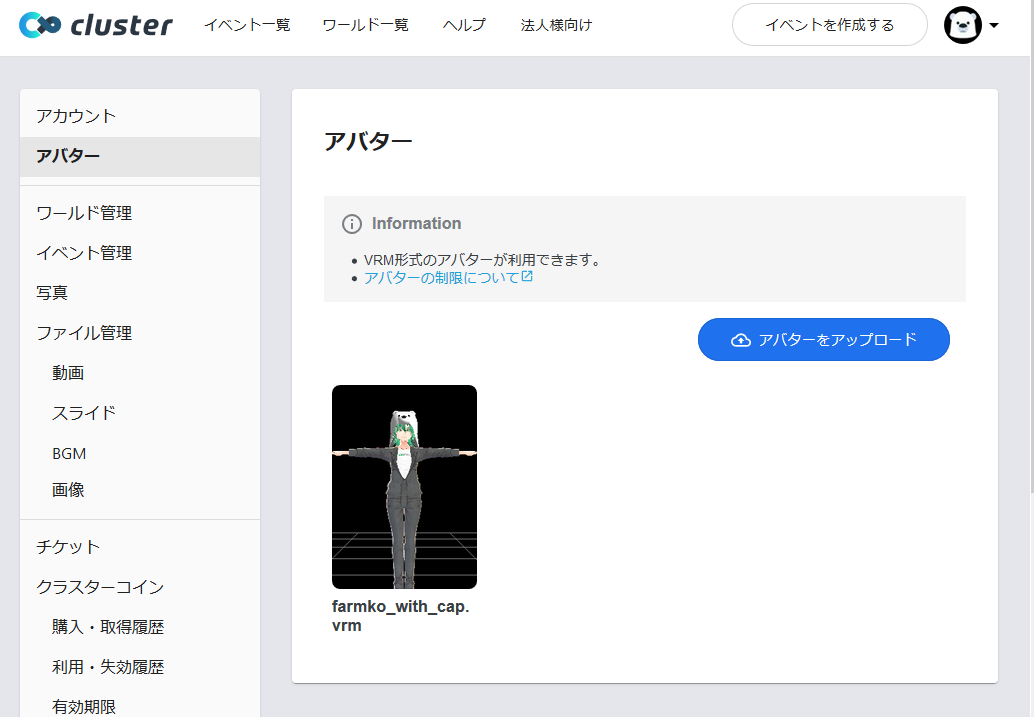Click the Information heading text
This screenshot has height=717, width=1034.
416,224
